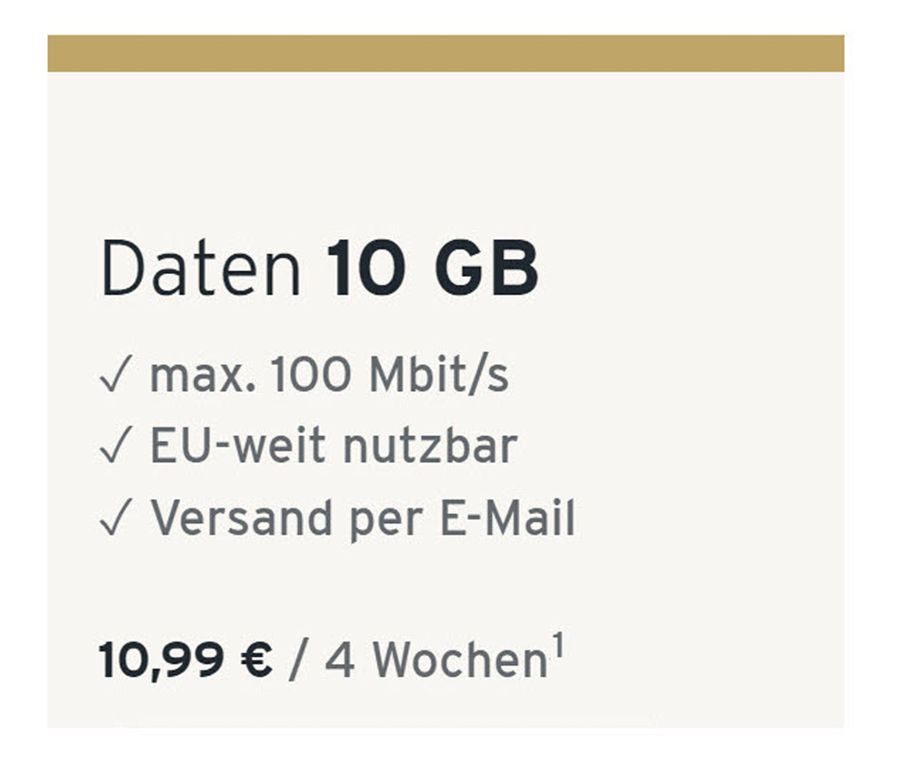Click the word nutzbar
Screen dimensions: 900x767
430,446
